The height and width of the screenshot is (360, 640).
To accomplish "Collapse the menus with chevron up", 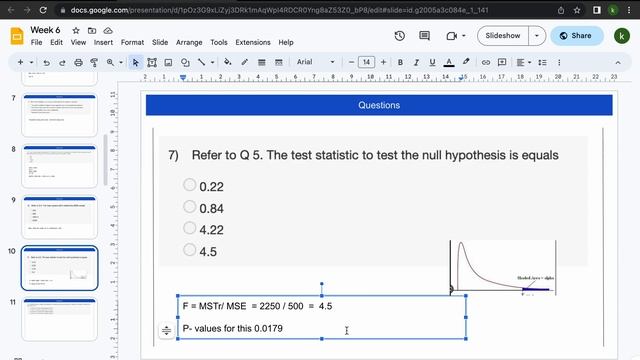I will click(618, 62).
